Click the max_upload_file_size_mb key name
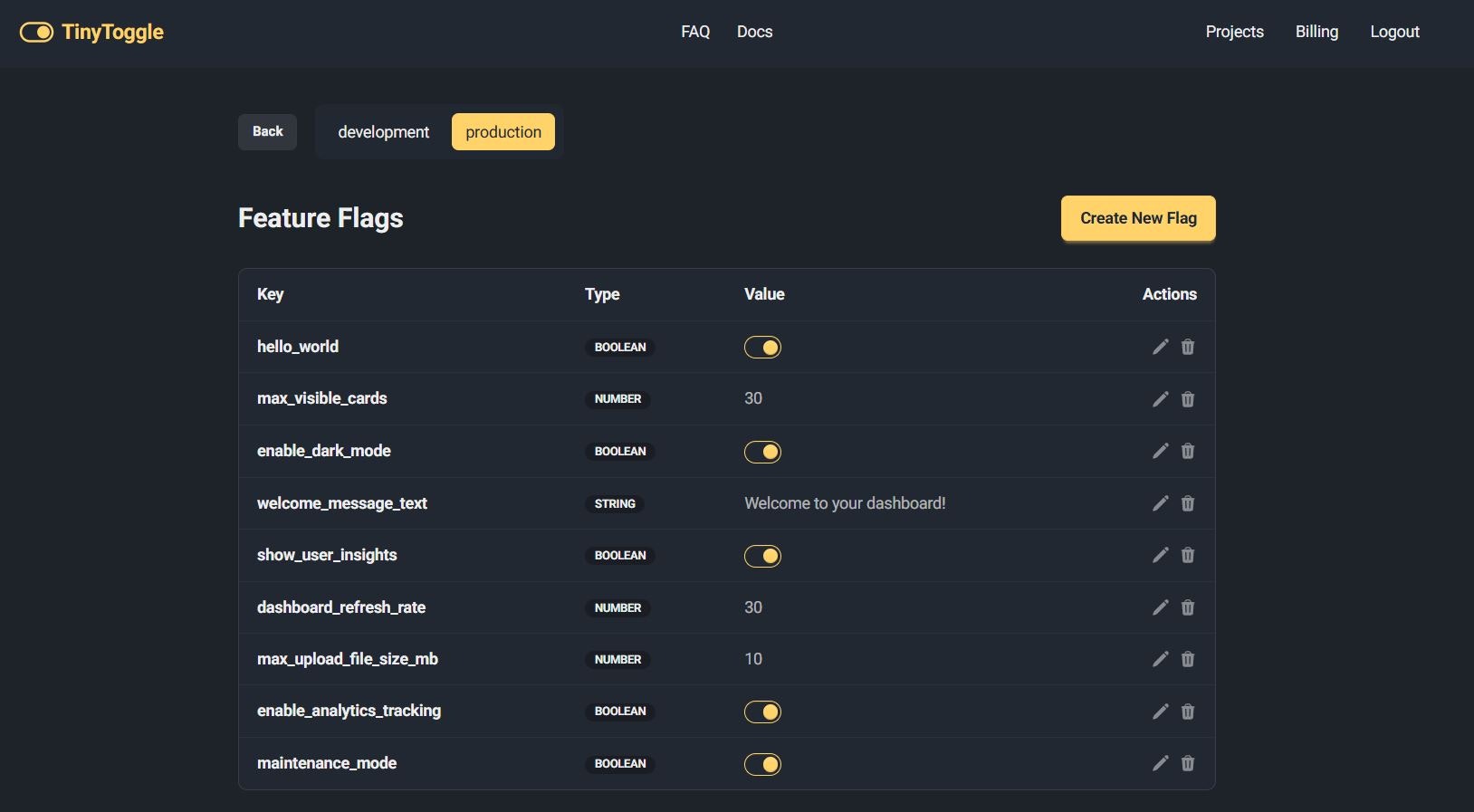The image size is (1474, 812). (348, 659)
